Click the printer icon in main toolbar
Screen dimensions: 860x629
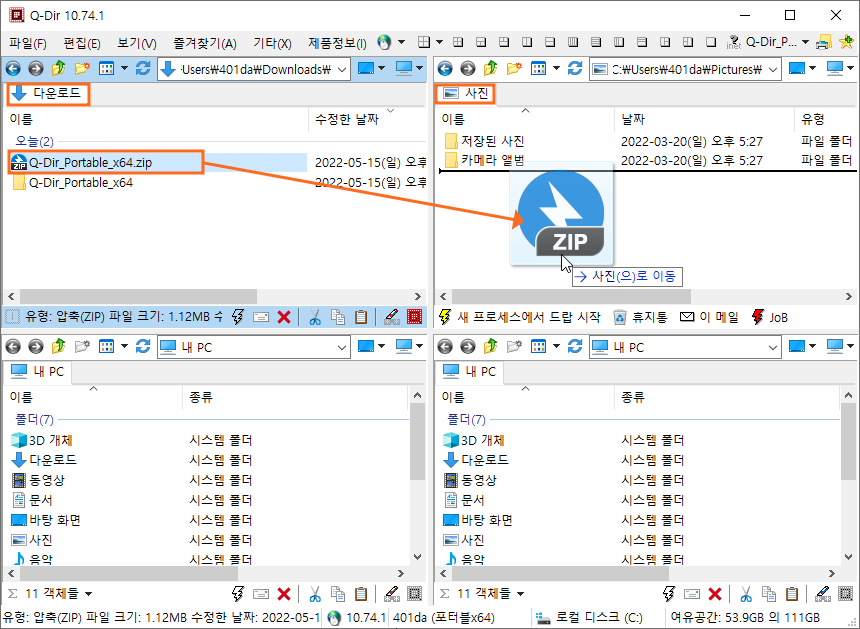click(x=824, y=42)
